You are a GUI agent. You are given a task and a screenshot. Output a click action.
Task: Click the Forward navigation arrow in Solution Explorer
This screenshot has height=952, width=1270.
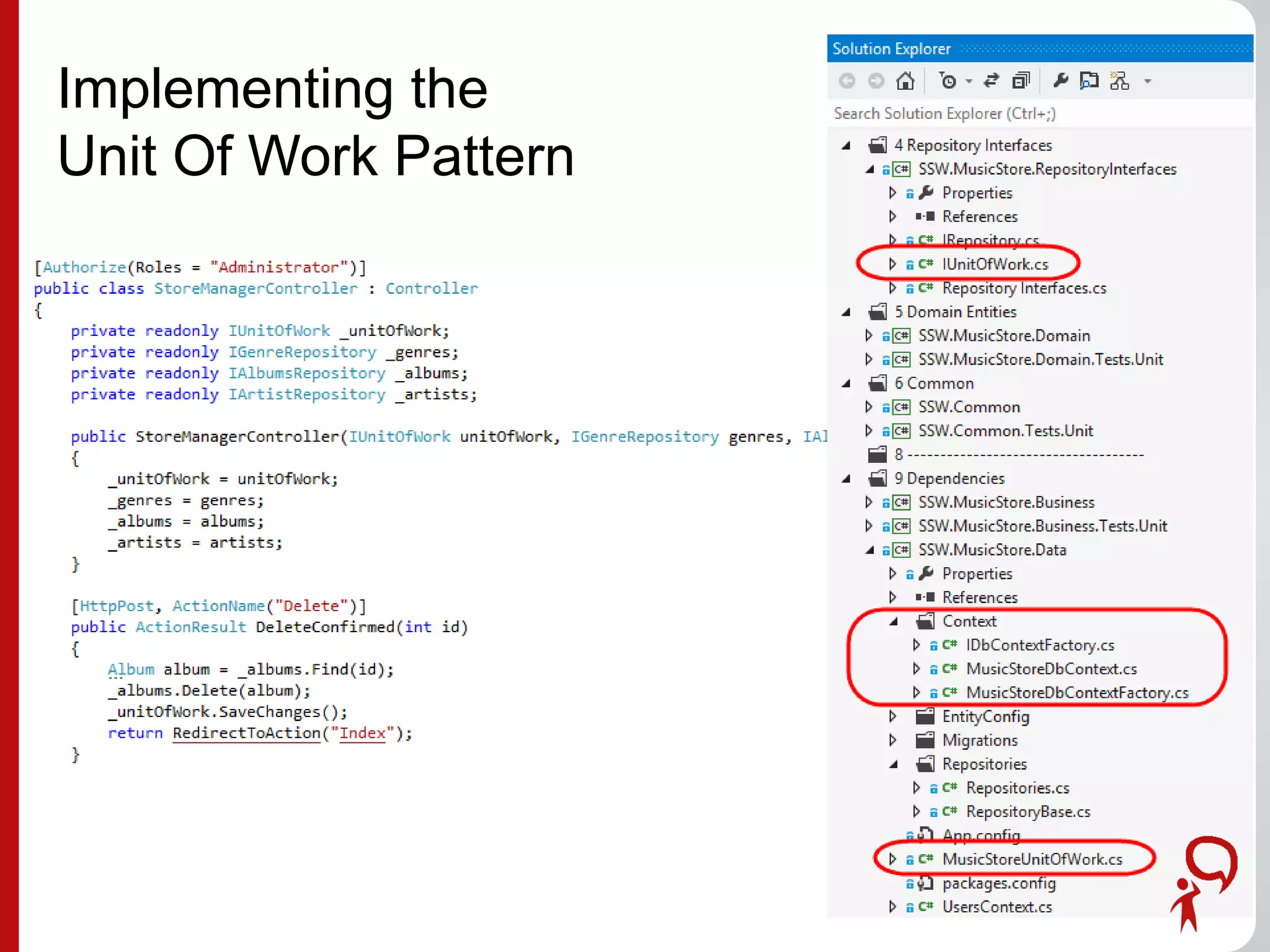point(876,81)
